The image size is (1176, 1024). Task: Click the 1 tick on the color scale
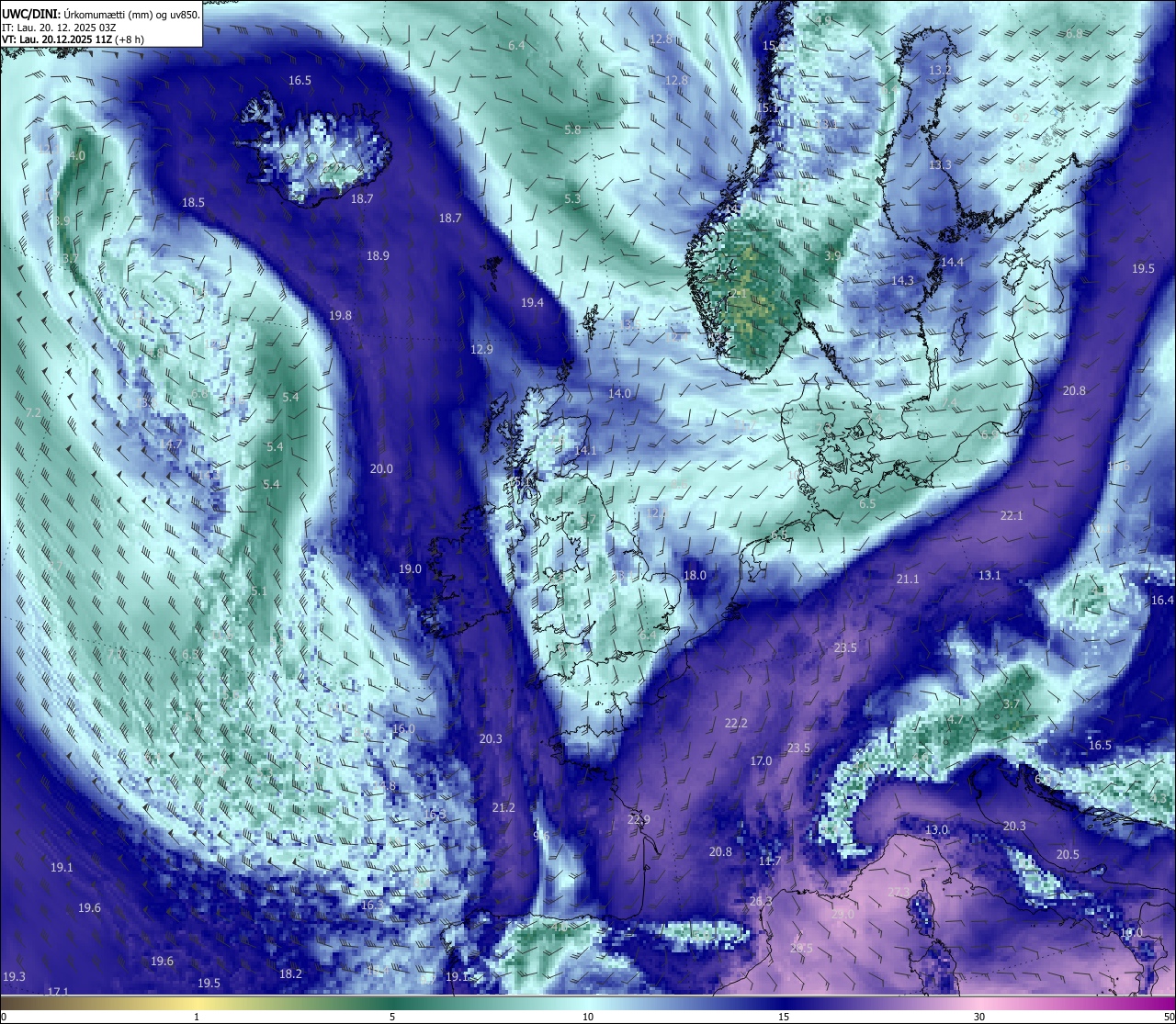[x=197, y=1017]
